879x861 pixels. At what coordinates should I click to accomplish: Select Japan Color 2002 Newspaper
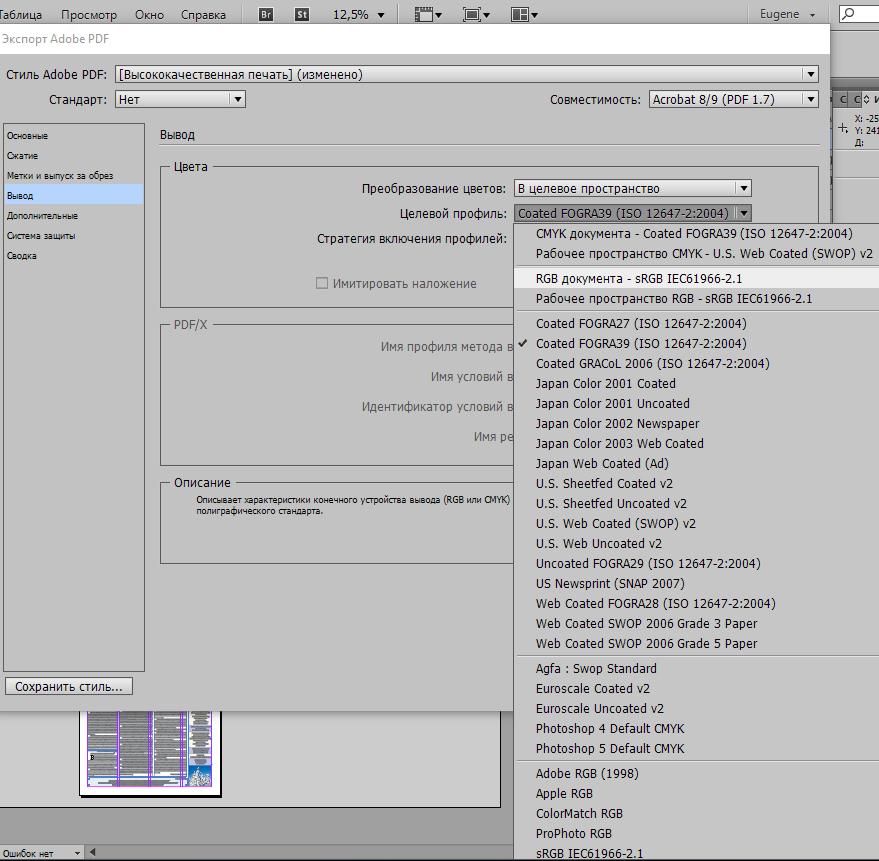[696, 424]
